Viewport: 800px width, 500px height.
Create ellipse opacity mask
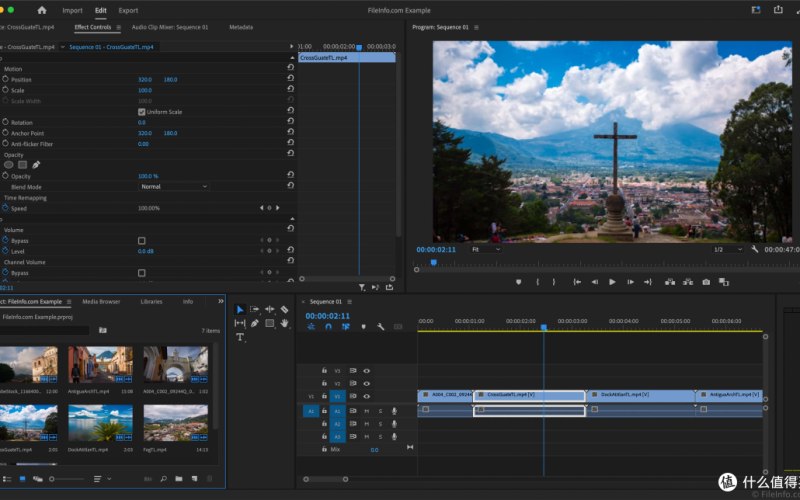click(9, 165)
